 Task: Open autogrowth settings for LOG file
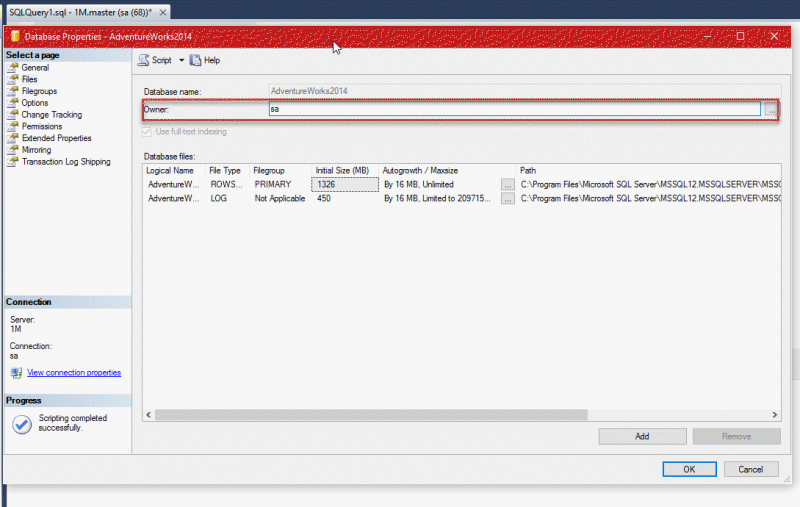click(508, 199)
